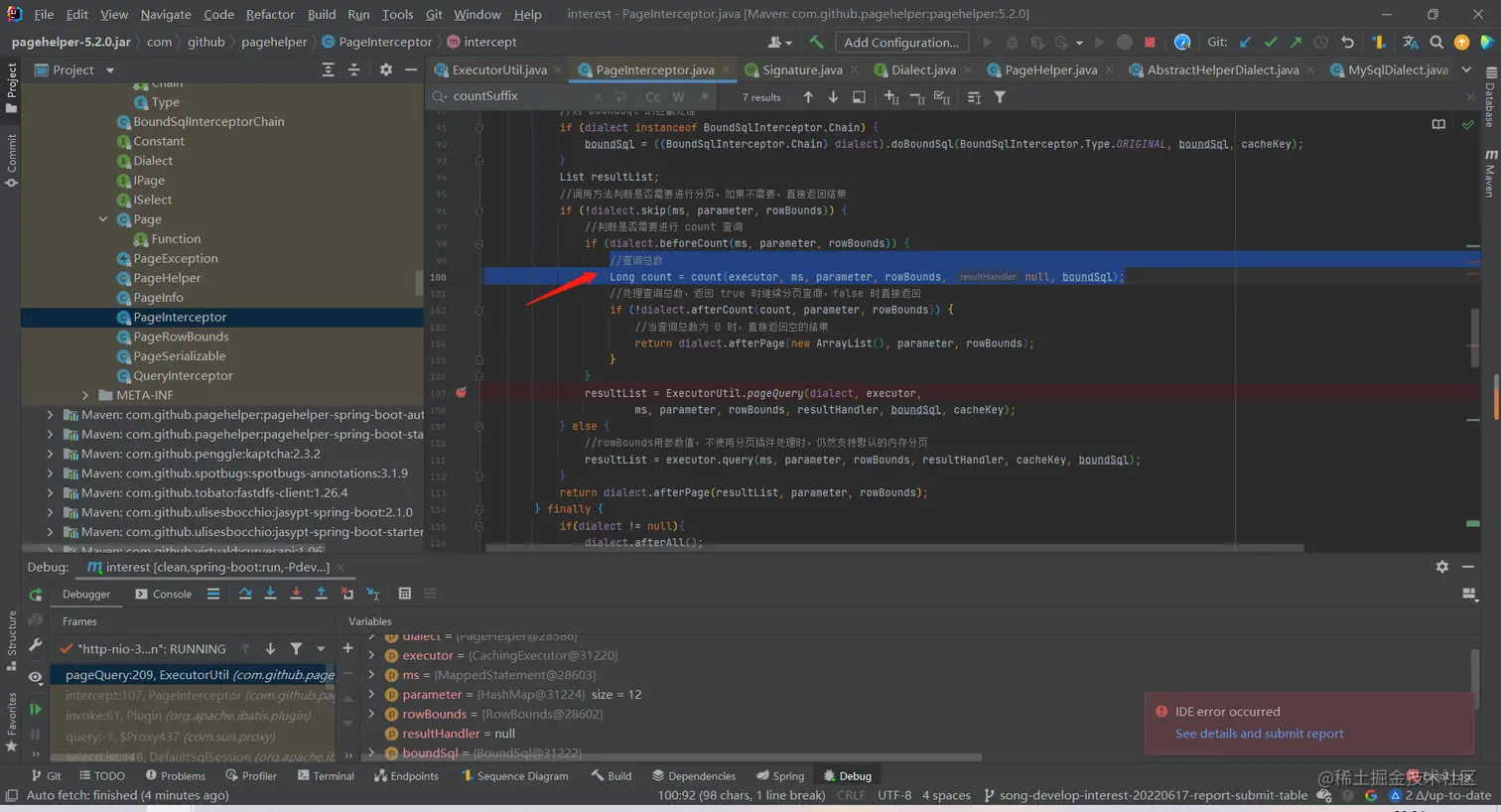Click the Build project hammer icon
1501x812 pixels.
click(x=816, y=42)
